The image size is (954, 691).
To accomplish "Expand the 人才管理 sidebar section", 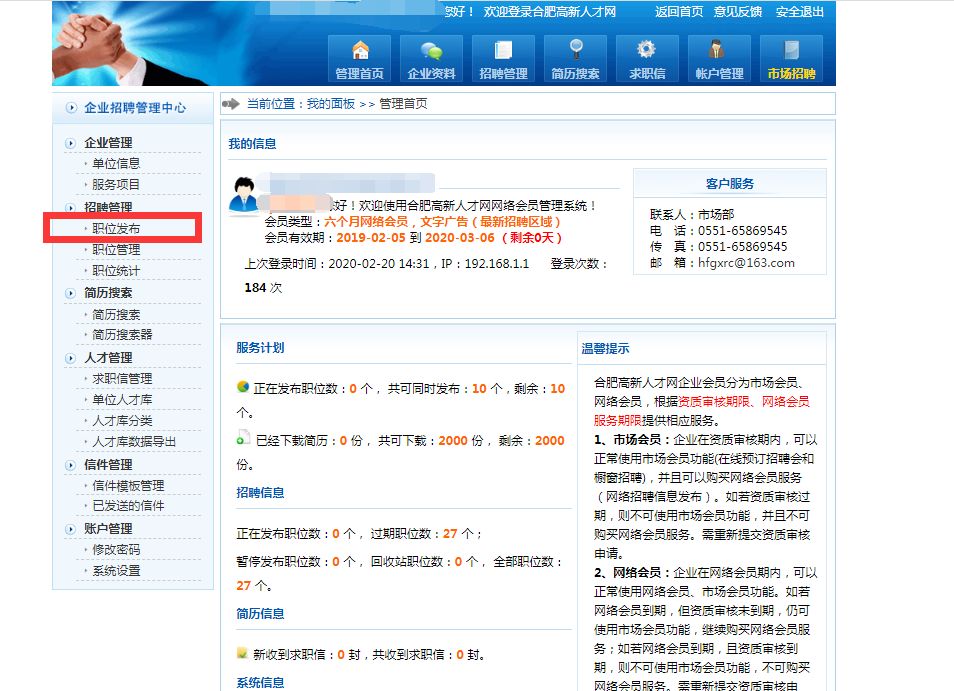I will (107, 358).
